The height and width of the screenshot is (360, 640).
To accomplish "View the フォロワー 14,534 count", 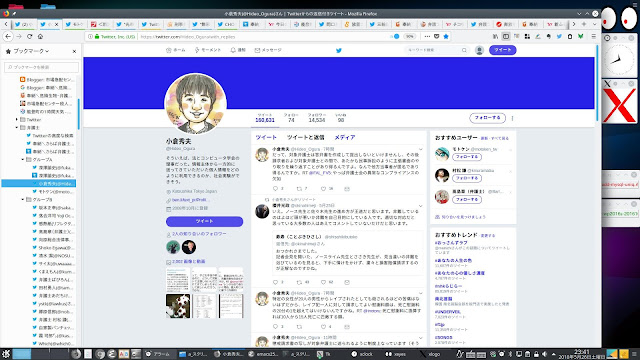I will (x=316, y=118).
